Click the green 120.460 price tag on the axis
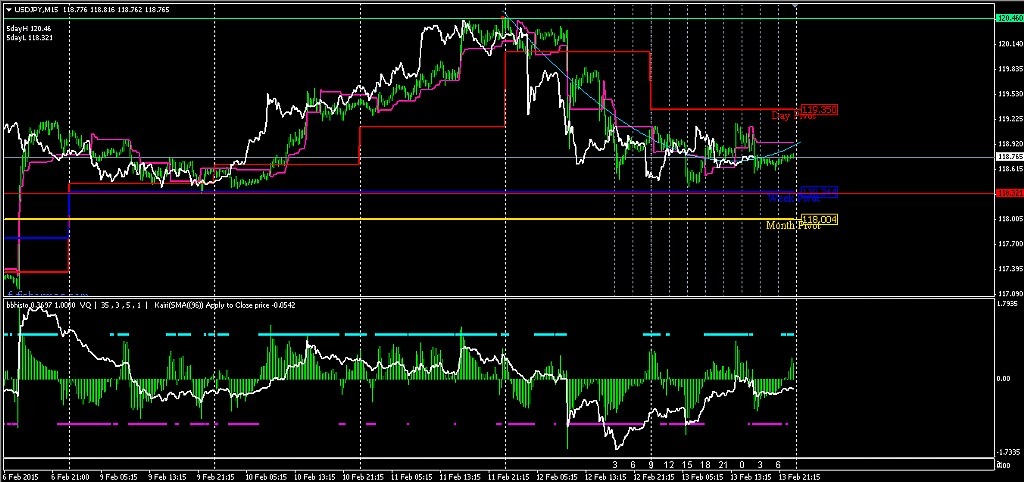 (1009, 18)
